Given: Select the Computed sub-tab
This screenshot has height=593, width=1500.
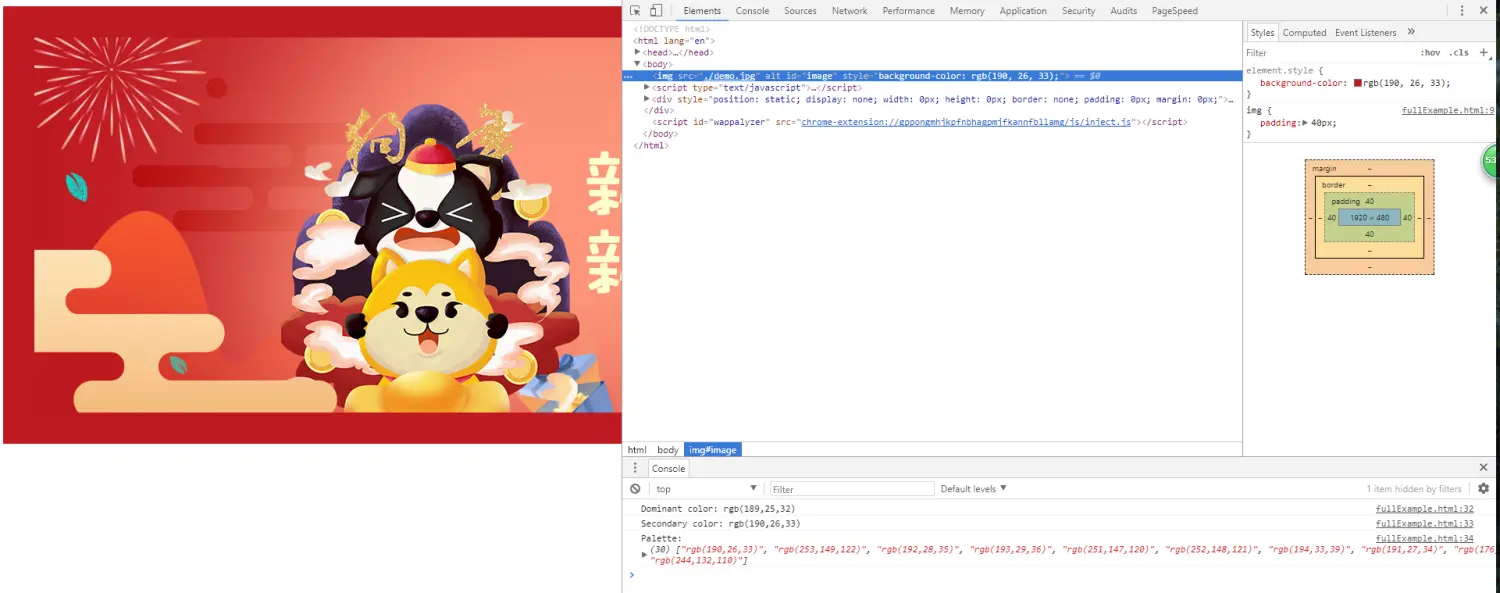Looking at the screenshot, I should [x=1304, y=32].
